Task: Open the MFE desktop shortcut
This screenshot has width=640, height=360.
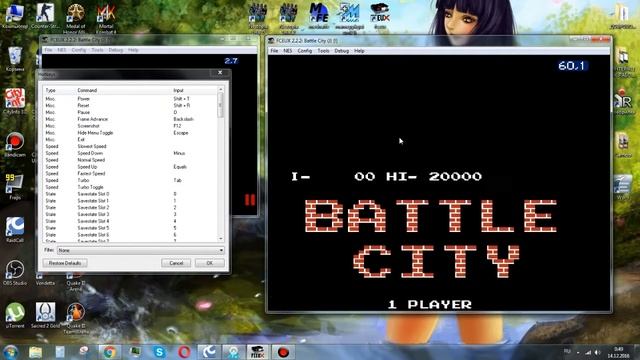Action: click(x=319, y=16)
